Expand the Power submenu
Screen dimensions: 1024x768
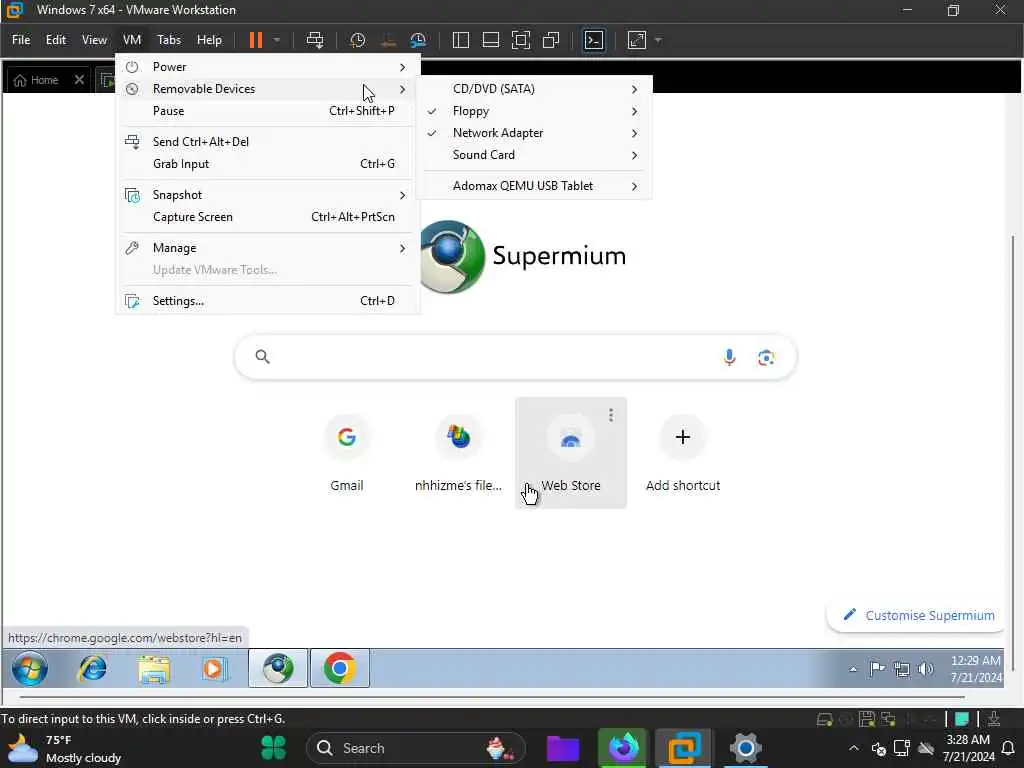[x=267, y=67]
